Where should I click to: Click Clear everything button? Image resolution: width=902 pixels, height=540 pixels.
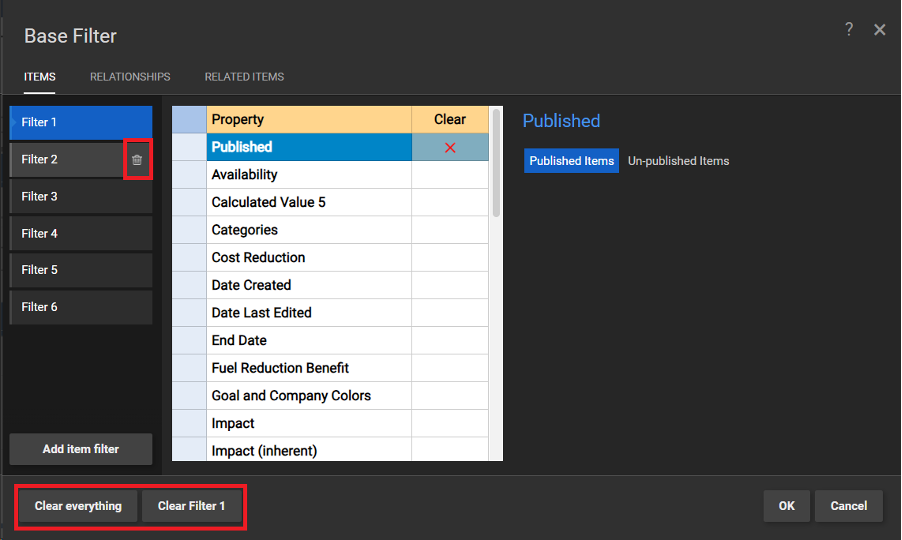78,506
